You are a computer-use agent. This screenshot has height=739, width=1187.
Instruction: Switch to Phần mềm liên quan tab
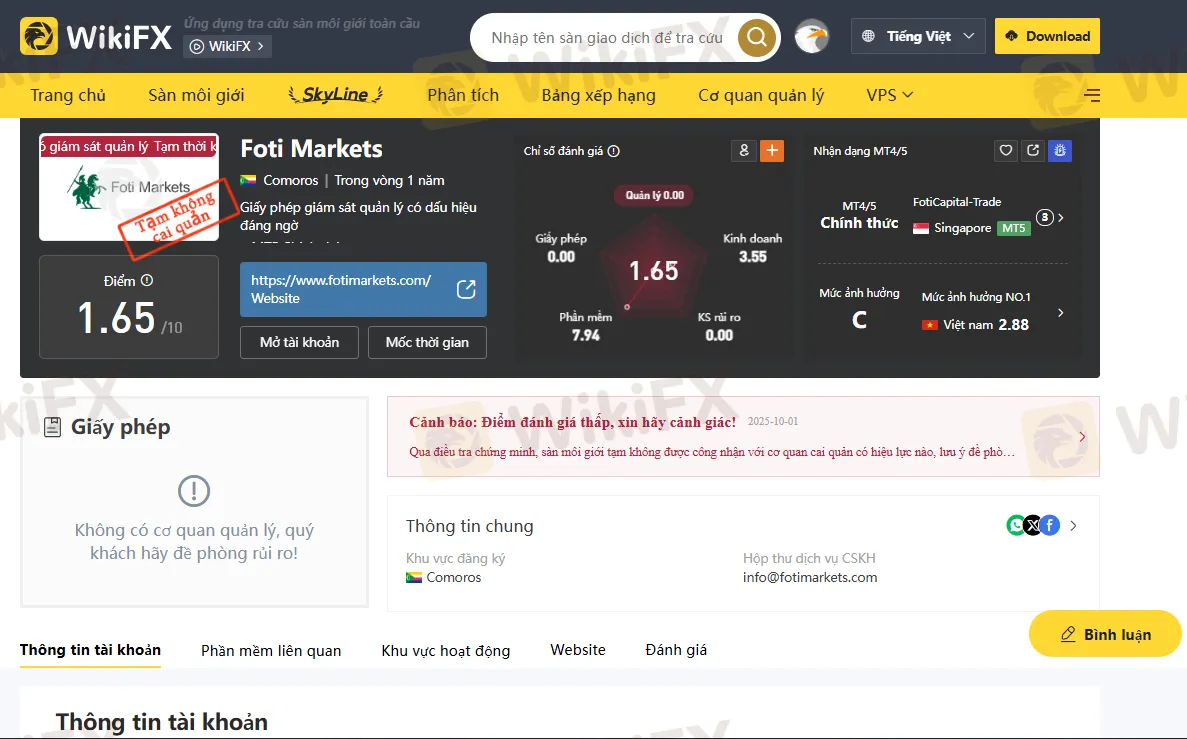(x=271, y=650)
